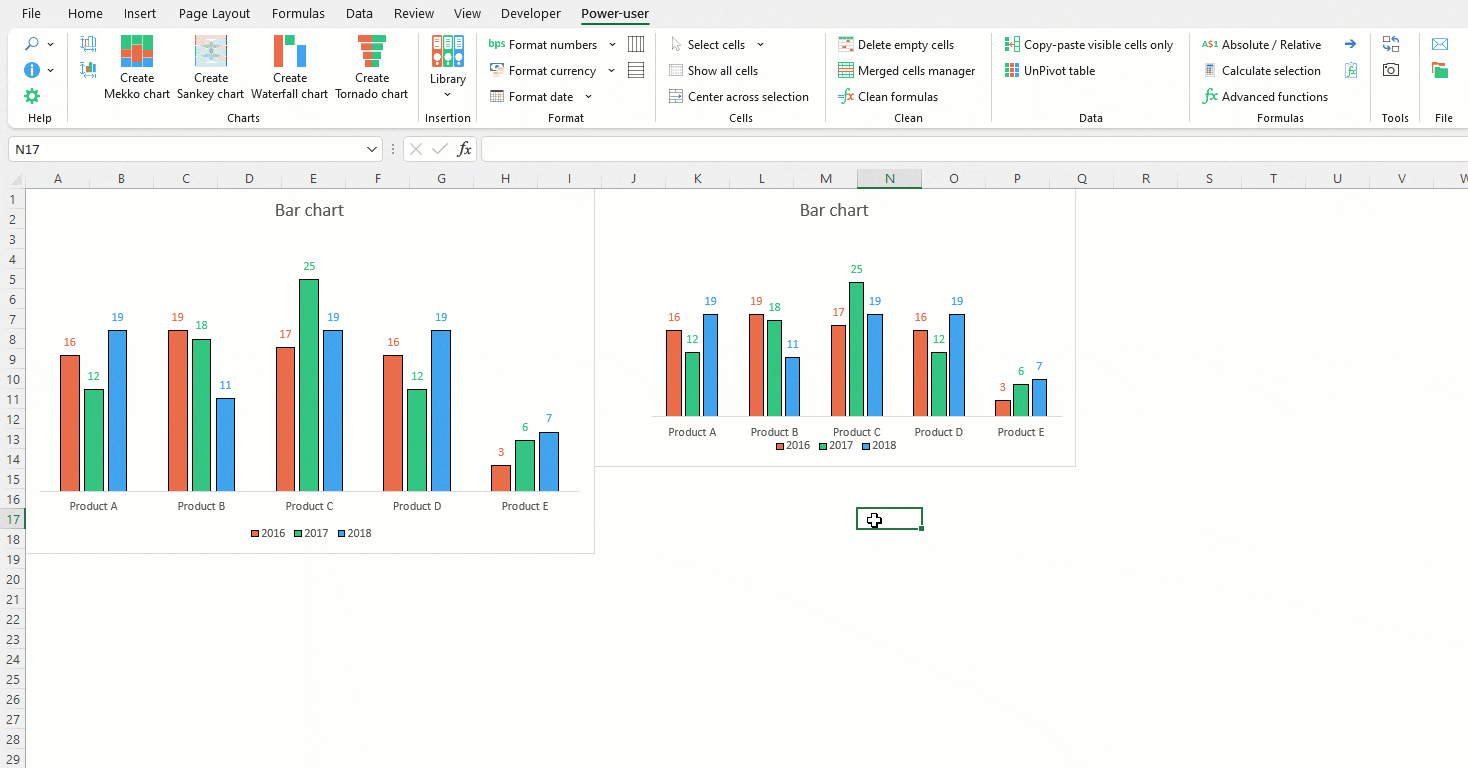
Task: Click the camera screenshot icon in Tools group
Action: pos(1390,69)
